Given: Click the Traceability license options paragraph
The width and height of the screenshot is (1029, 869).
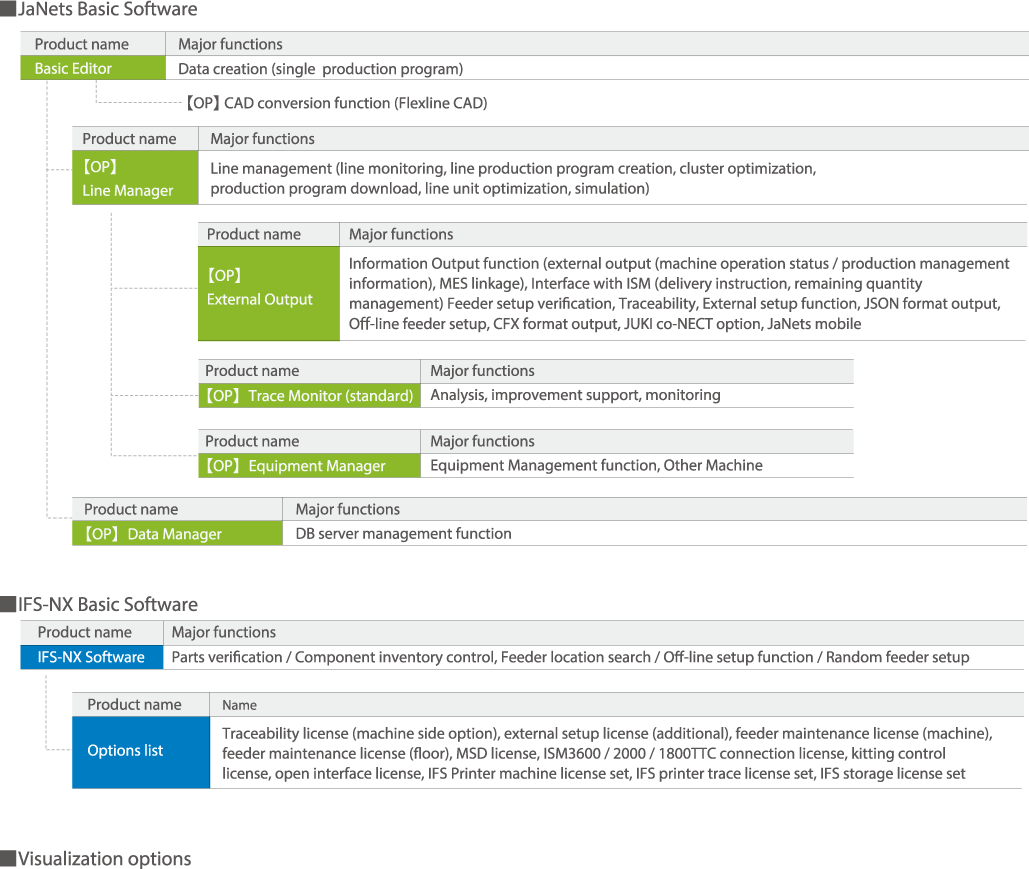Looking at the screenshot, I should (x=607, y=753).
